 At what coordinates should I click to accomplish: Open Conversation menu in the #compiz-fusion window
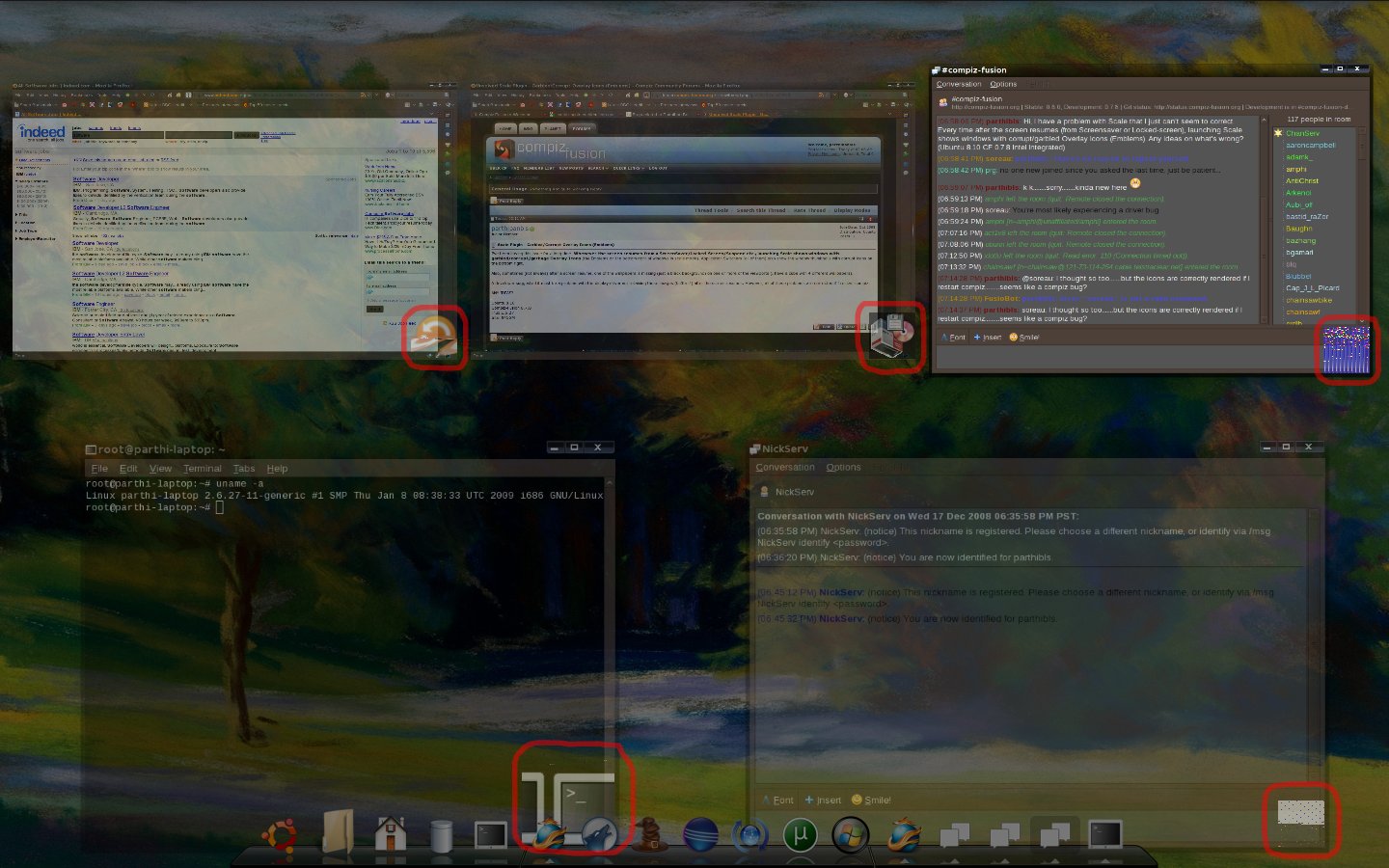[x=959, y=84]
